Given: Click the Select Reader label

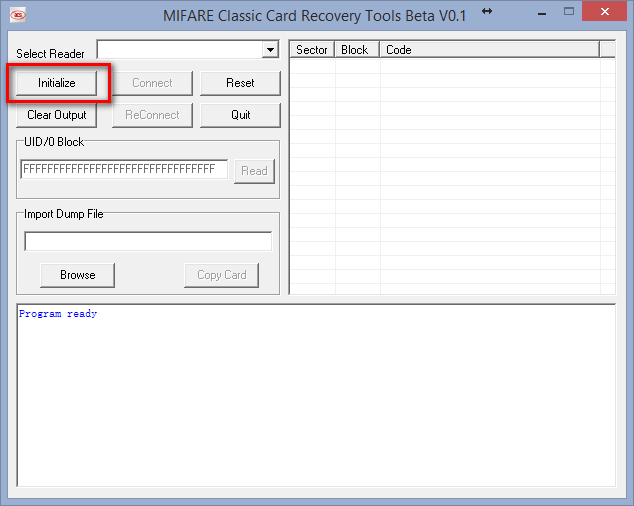Looking at the screenshot, I should pos(50,54).
